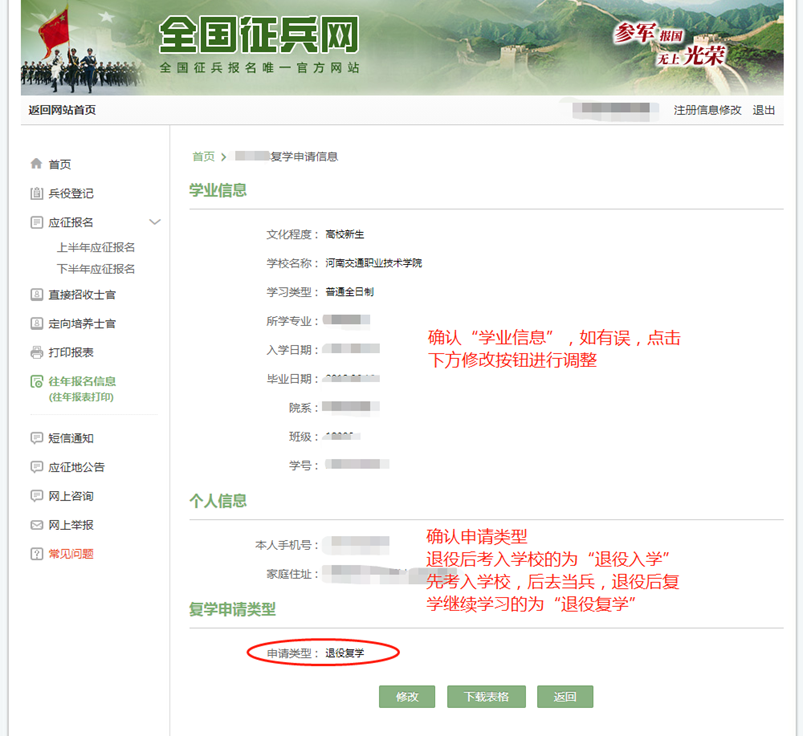
Task: Click the 返回 button
Action: pyautogui.click(x=564, y=696)
